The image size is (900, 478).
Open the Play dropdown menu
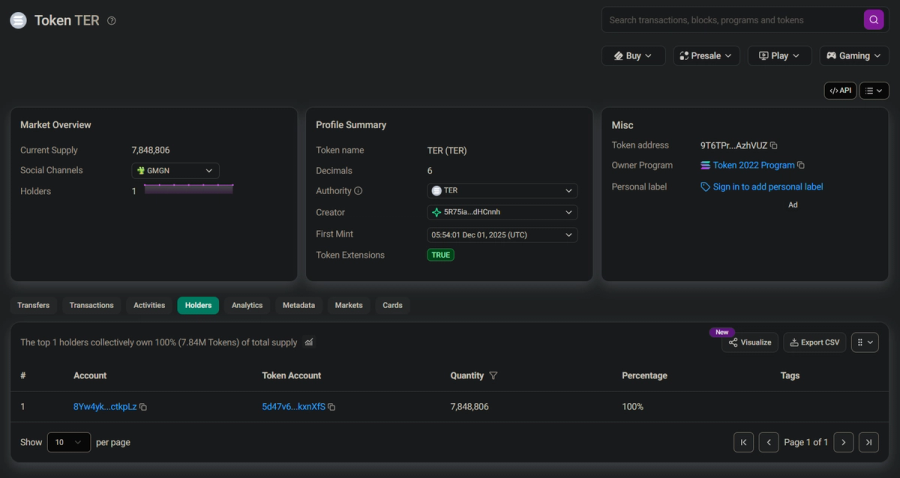(779, 56)
